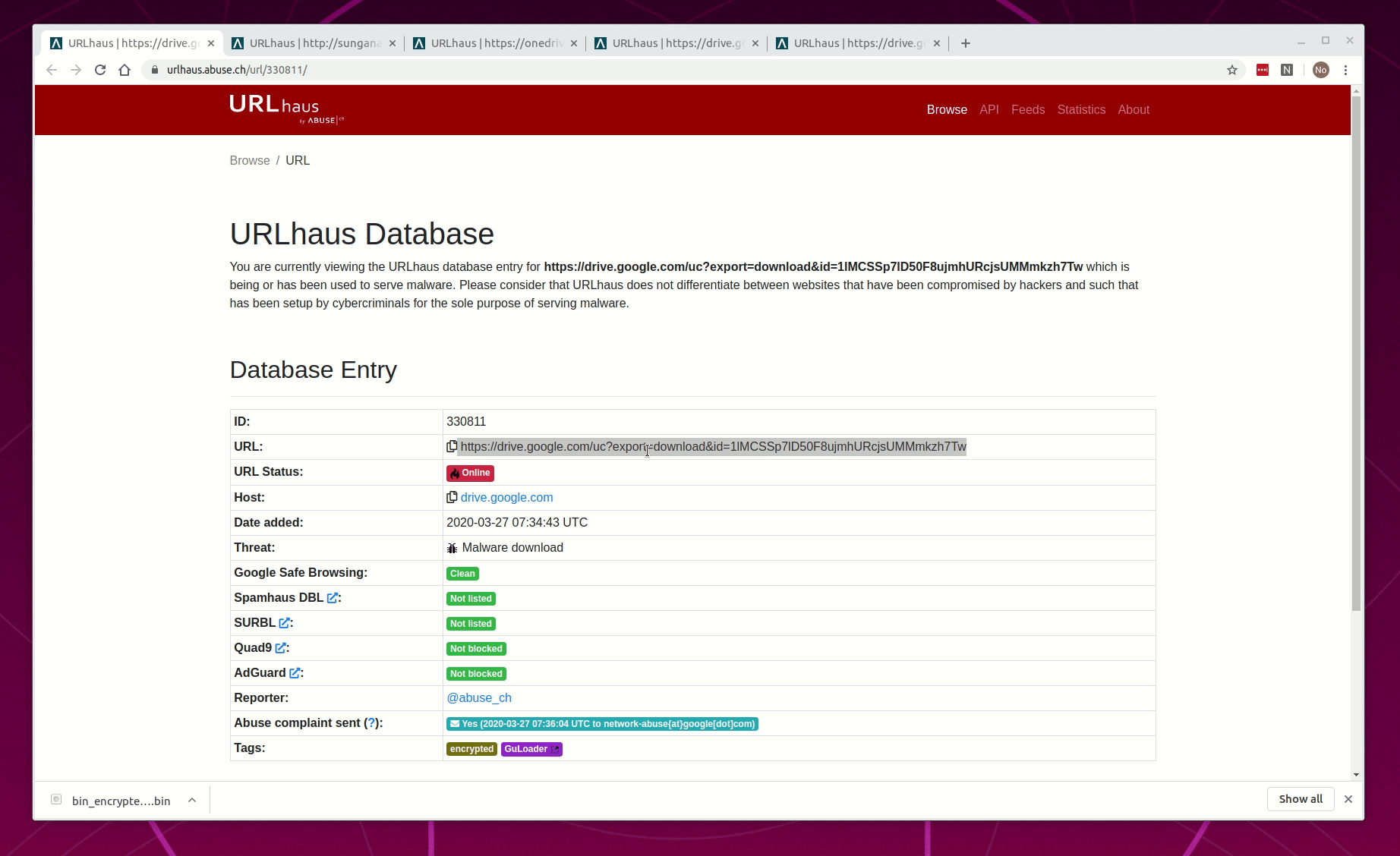Open the @abuse_ch reporter link
This screenshot has height=856, width=1400.
point(479,698)
